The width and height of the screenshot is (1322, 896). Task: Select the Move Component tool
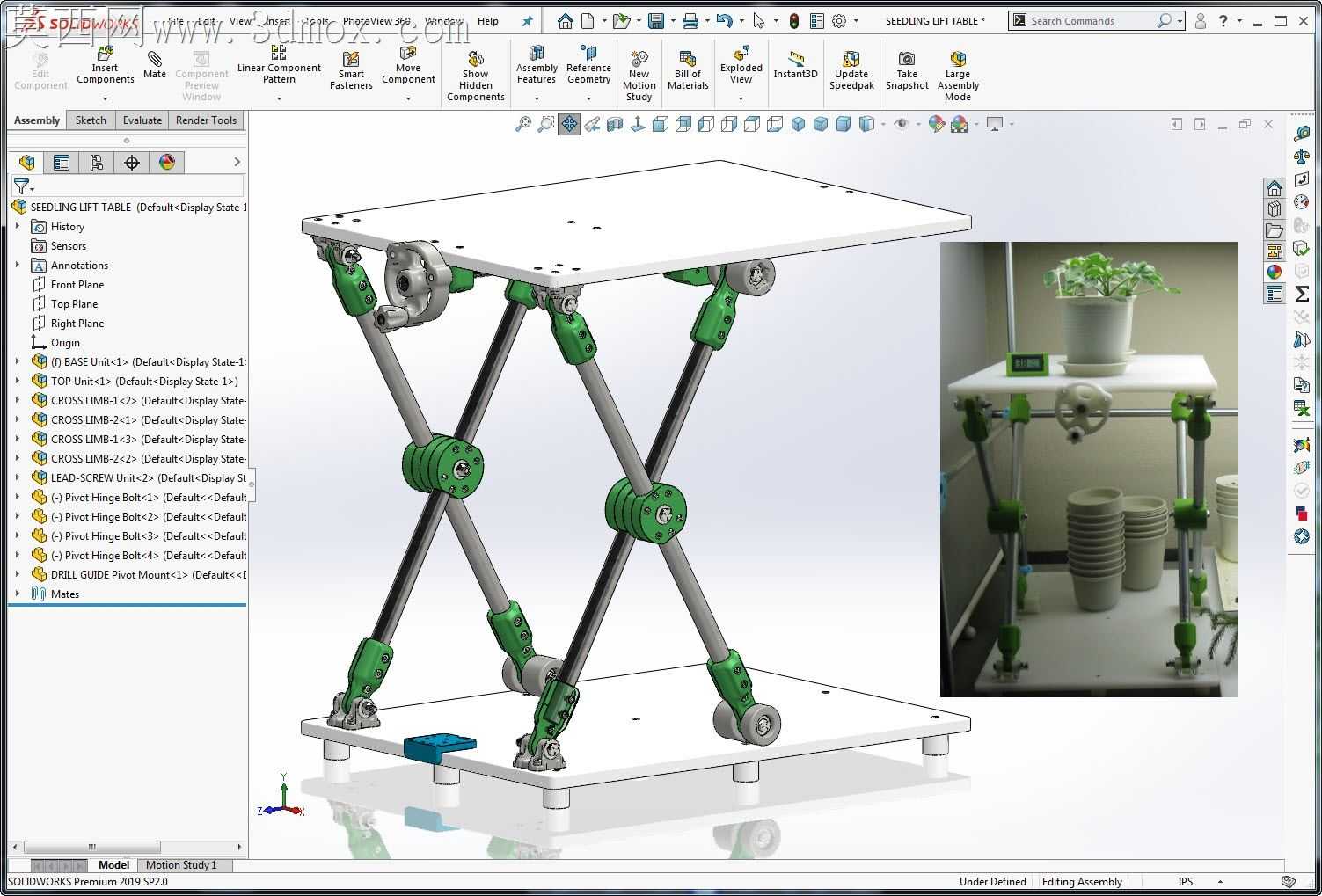408,67
